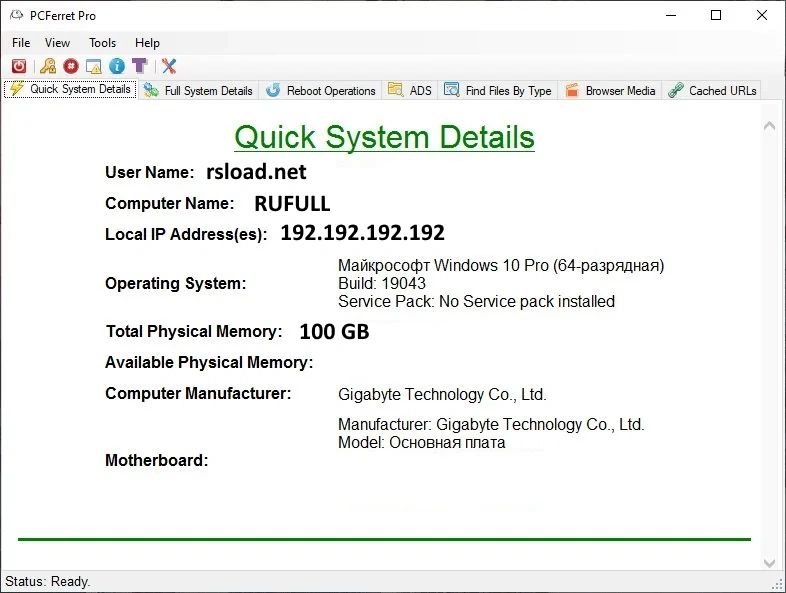
Task: Click the User Name label
Action: pos(149,172)
